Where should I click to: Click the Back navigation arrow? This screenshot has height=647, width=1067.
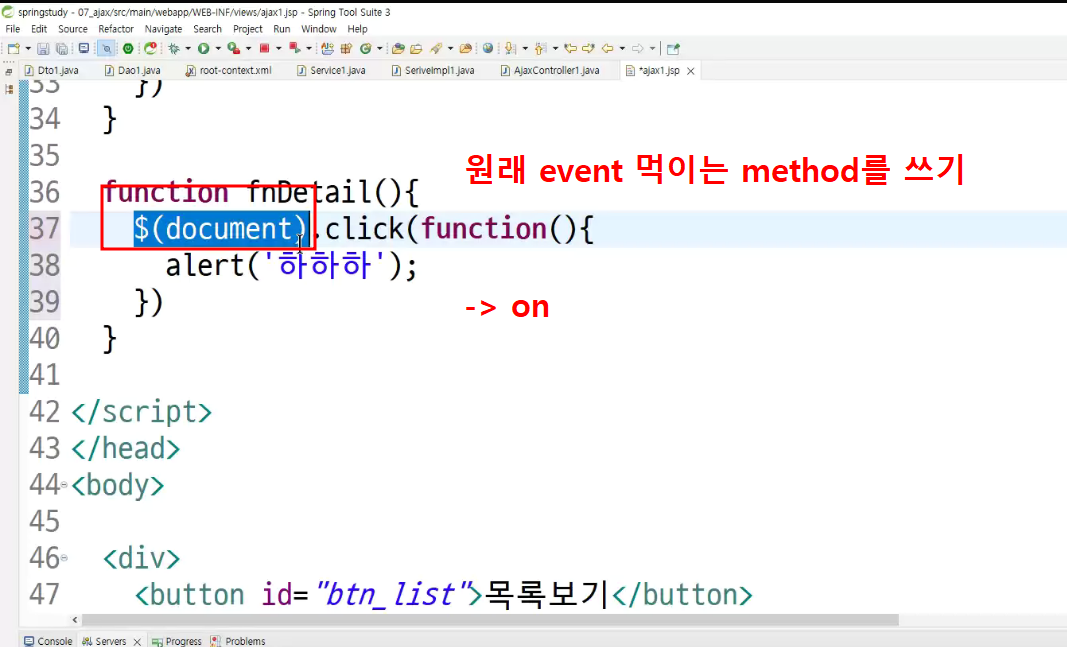(x=608, y=48)
